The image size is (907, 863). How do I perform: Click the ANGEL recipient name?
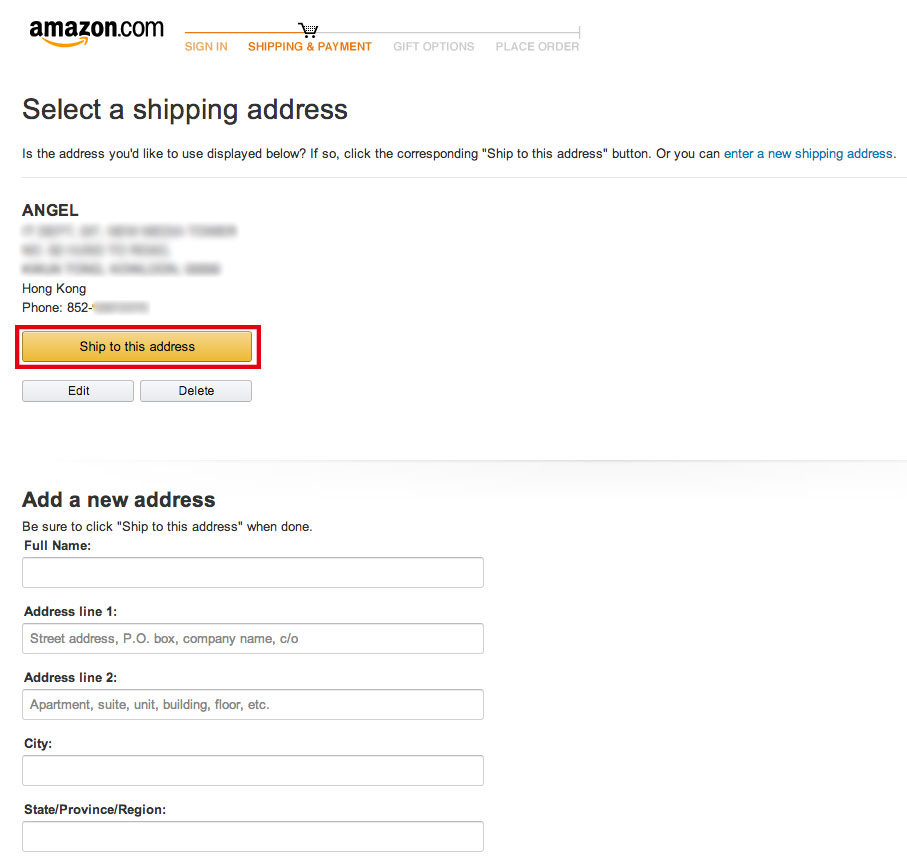point(50,210)
